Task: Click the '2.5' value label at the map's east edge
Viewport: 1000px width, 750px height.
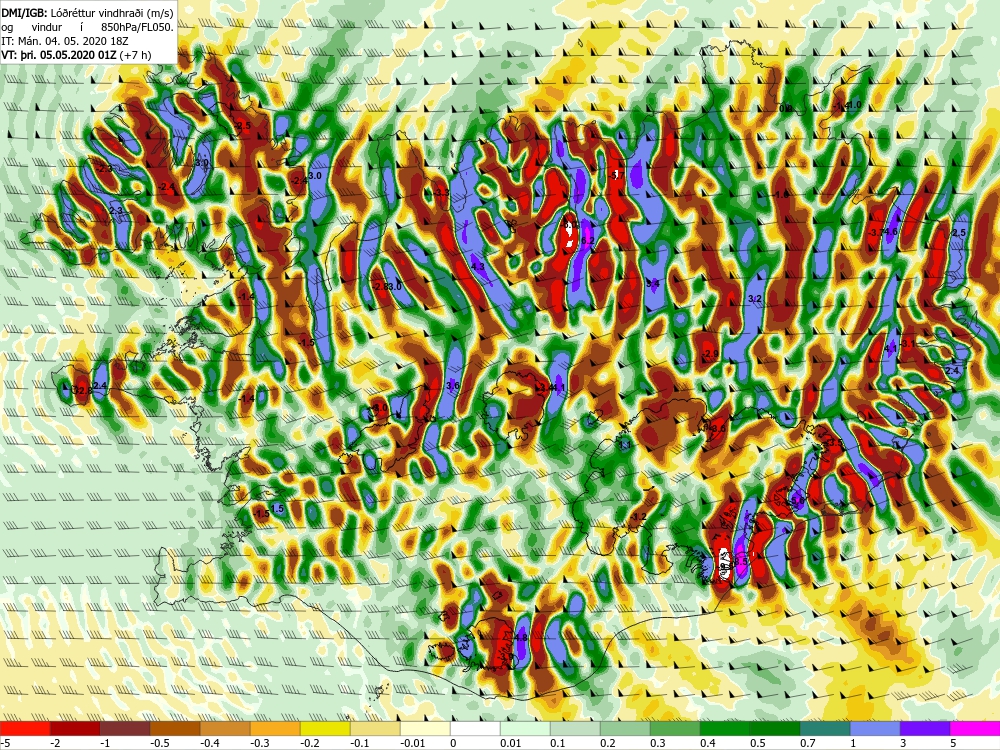Action: tap(959, 233)
